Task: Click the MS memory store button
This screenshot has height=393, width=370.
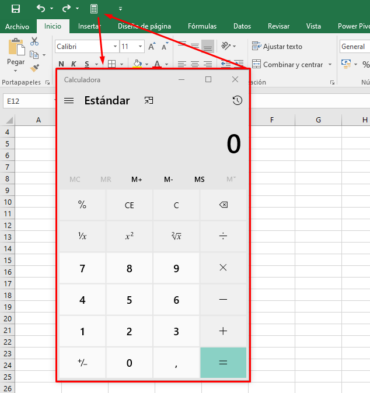Action: pyautogui.click(x=199, y=179)
